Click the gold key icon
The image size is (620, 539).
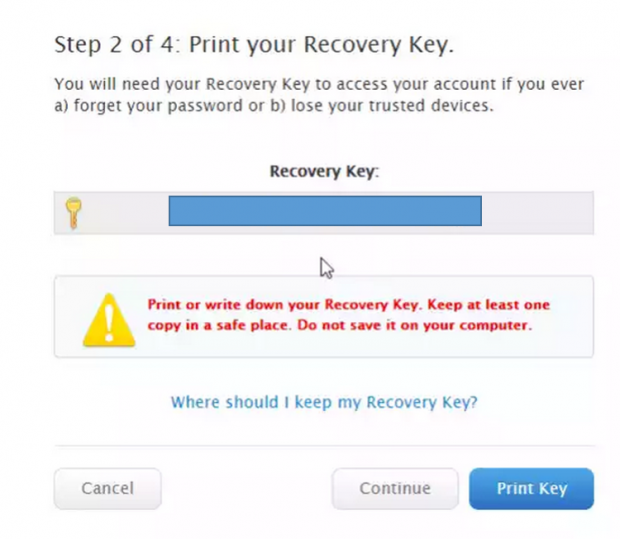pos(73,212)
